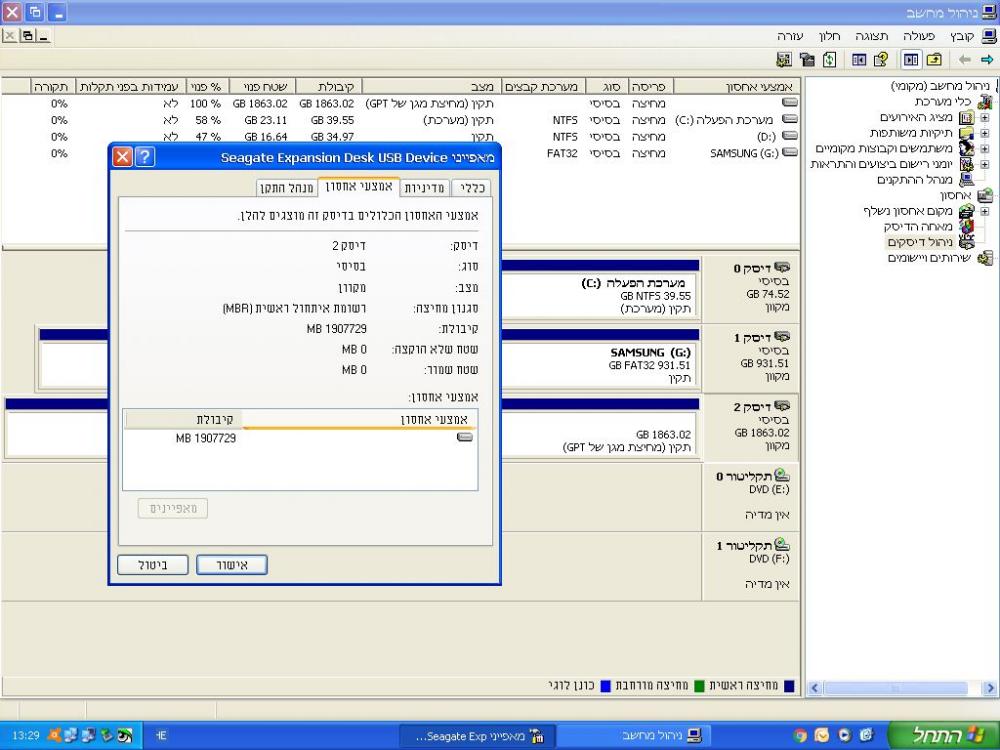Click the green forward arrow toolbar icon
The height and width of the screenshot is (750, 1000).
[987, 59]
